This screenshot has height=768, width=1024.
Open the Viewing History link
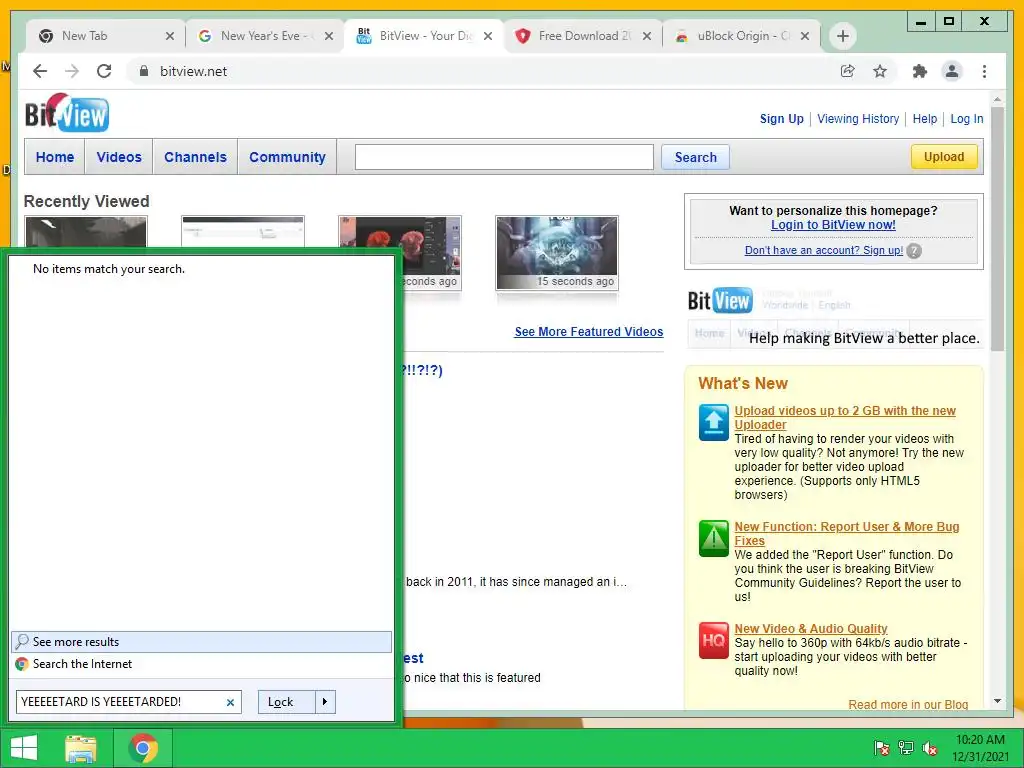point(858,119)
